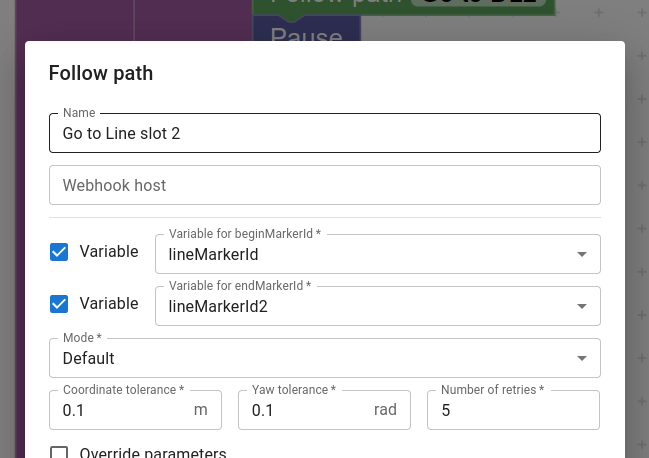Open the 'Variable for beginMarkerId' dropdown
Screen dimensions: 649x458
pos(377,254)
